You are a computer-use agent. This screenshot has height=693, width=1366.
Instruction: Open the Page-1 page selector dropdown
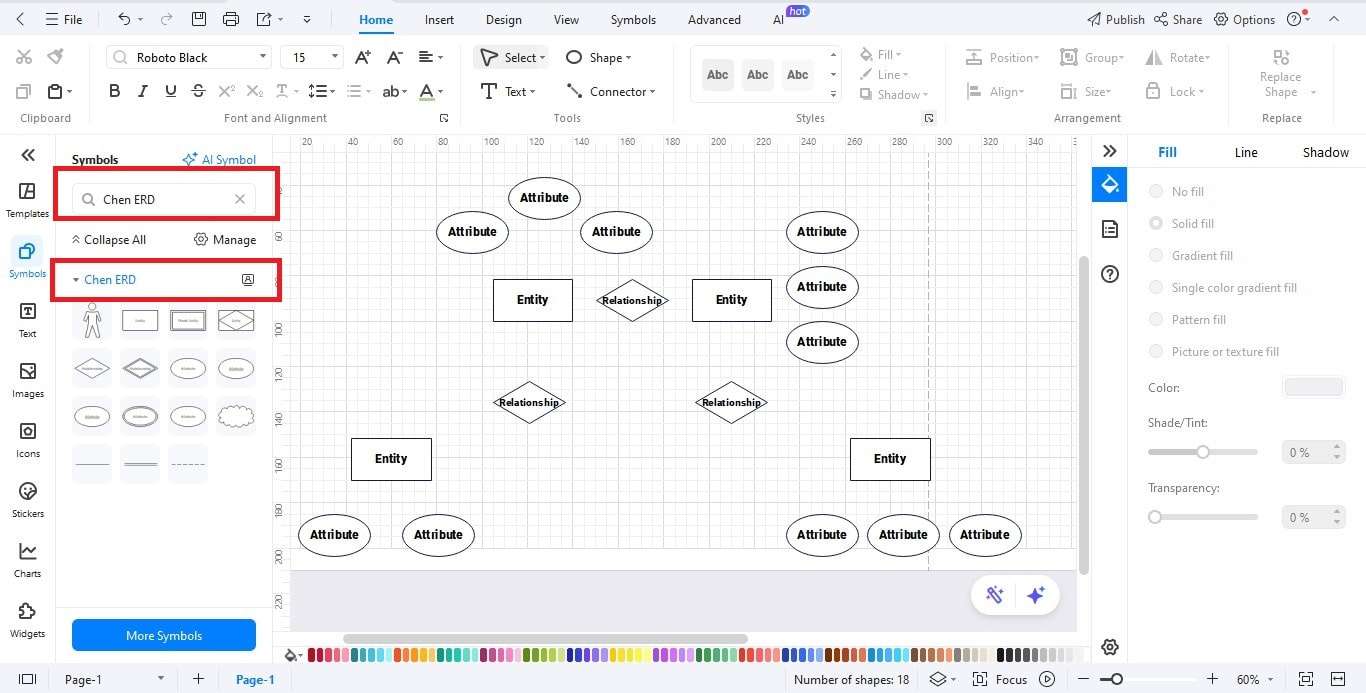pos(160,679)
